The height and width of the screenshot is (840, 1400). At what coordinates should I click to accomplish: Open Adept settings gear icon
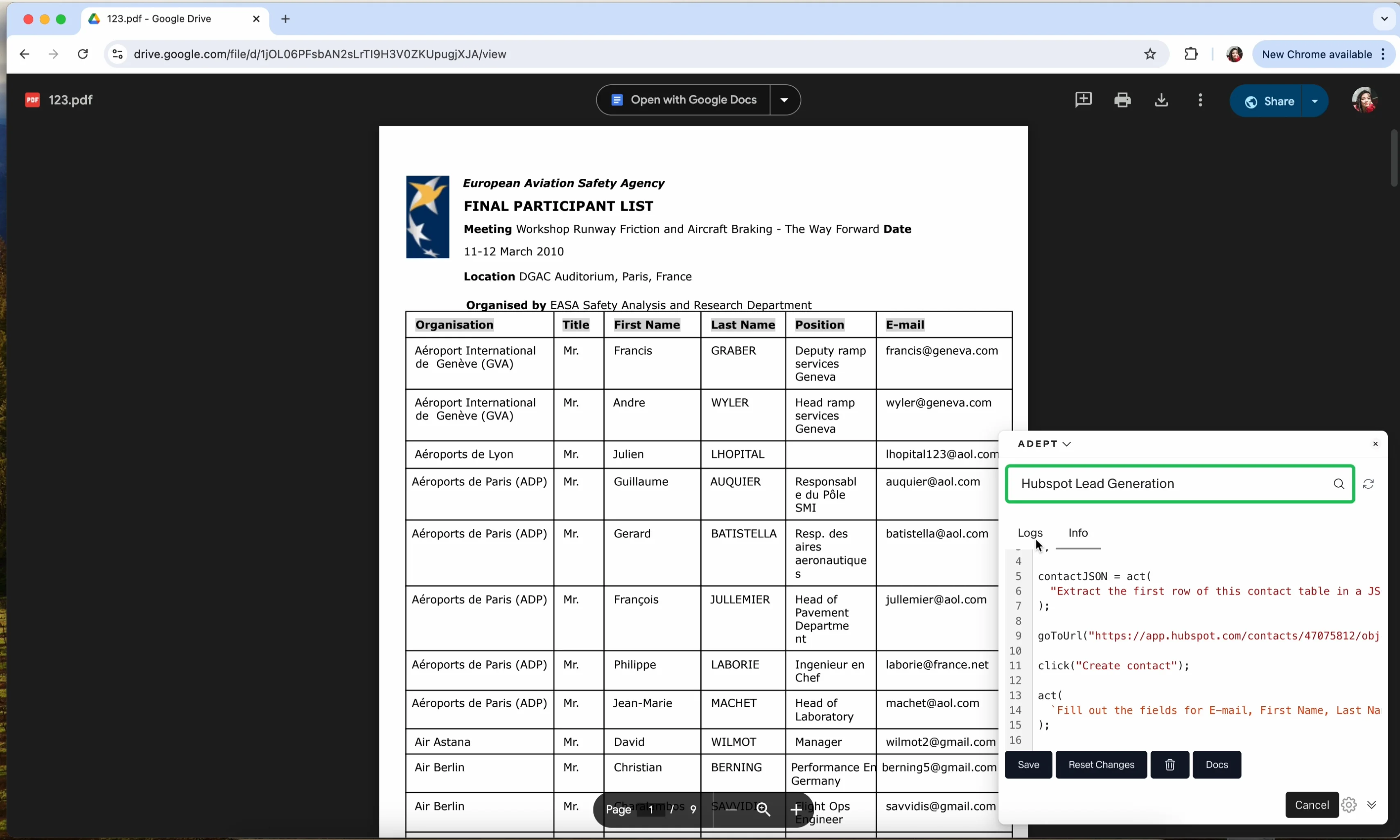point(1348,805)
